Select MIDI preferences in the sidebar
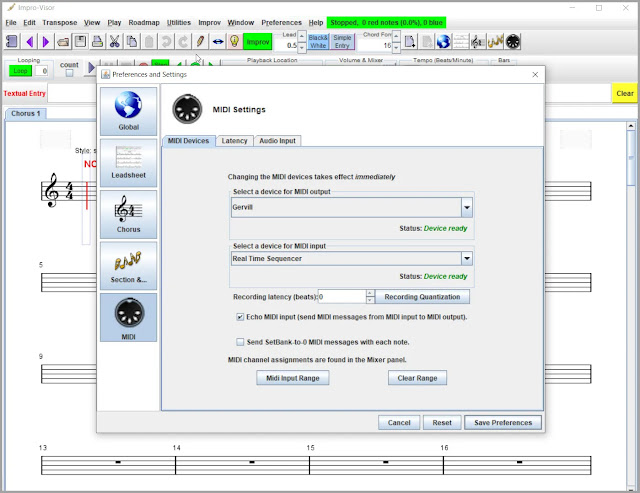Screen dimensions: 640x493 [129, 318]
